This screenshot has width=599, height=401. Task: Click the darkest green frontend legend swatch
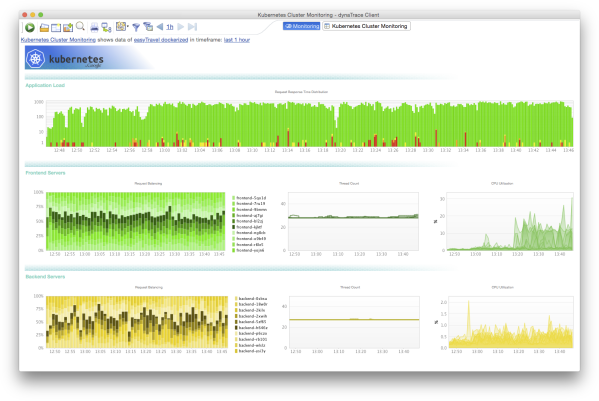point(233,227)
